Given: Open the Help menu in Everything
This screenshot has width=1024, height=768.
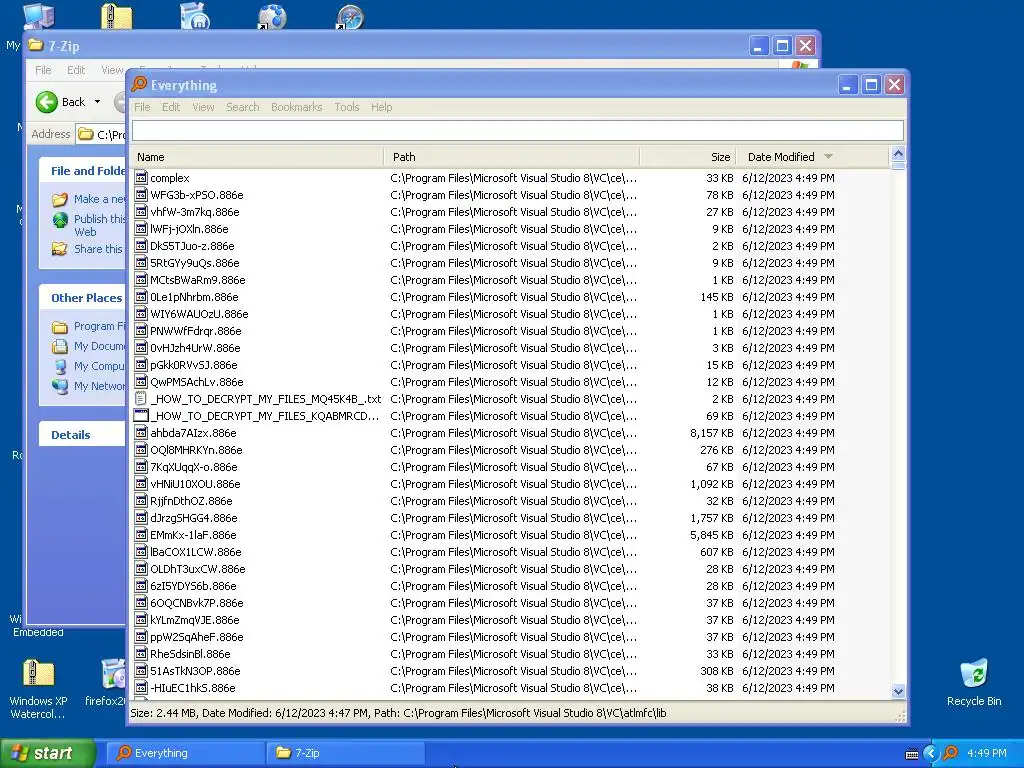Looking at the screenshot, I should click(x=381, y=107).
